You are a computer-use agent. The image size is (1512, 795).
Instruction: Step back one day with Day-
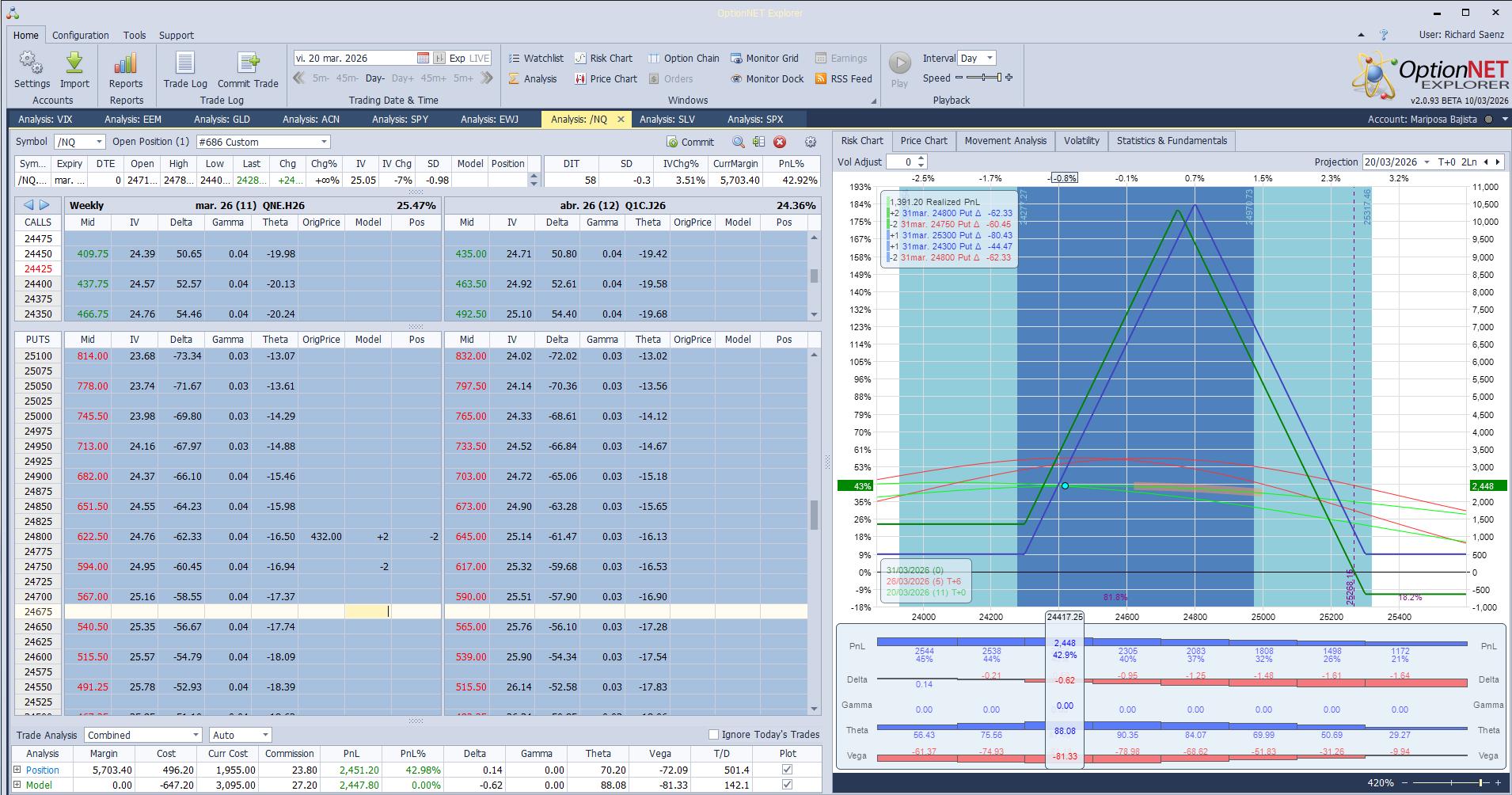point(375,78)
